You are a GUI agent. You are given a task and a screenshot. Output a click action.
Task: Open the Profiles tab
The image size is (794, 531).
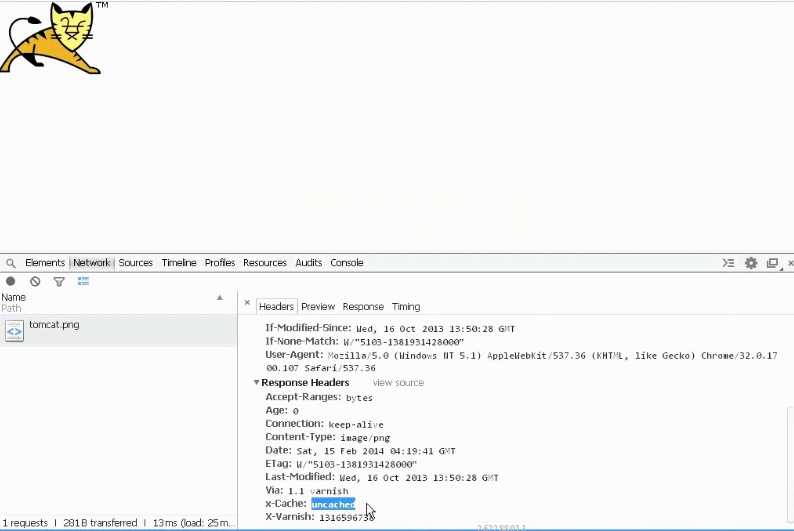tap(220, 263)
